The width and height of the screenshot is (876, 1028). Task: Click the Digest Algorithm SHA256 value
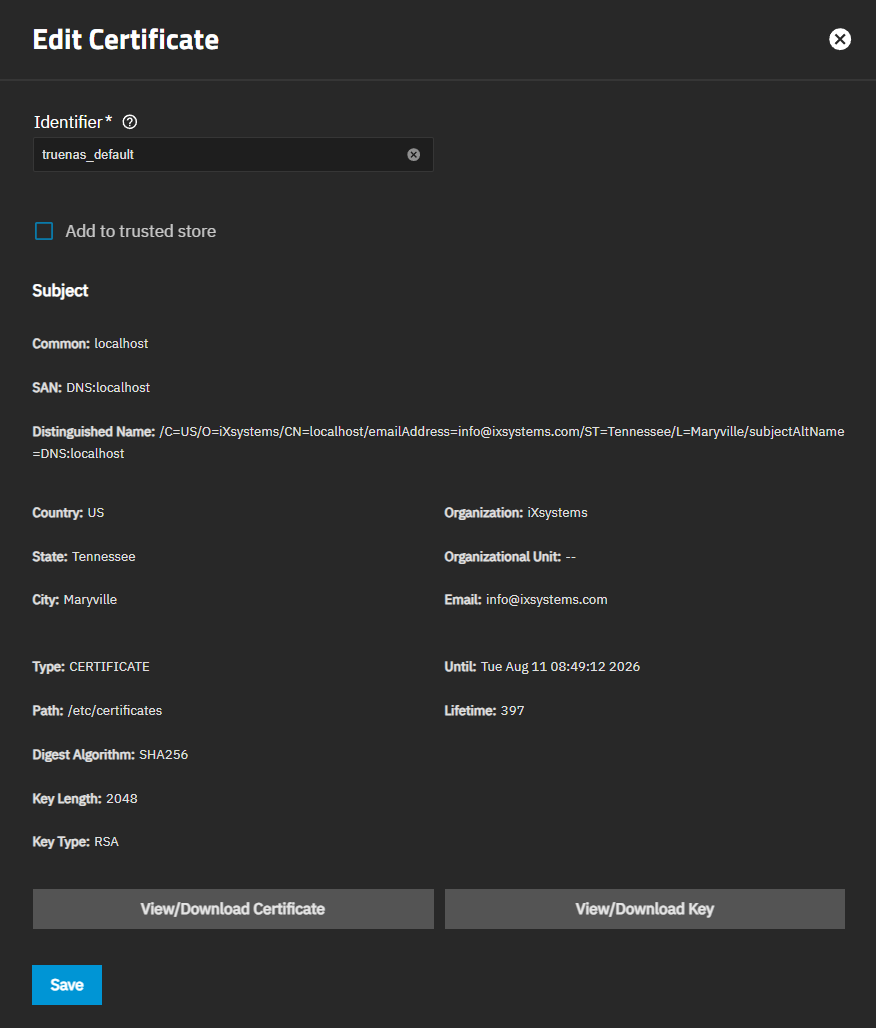[x=163, y=755]
